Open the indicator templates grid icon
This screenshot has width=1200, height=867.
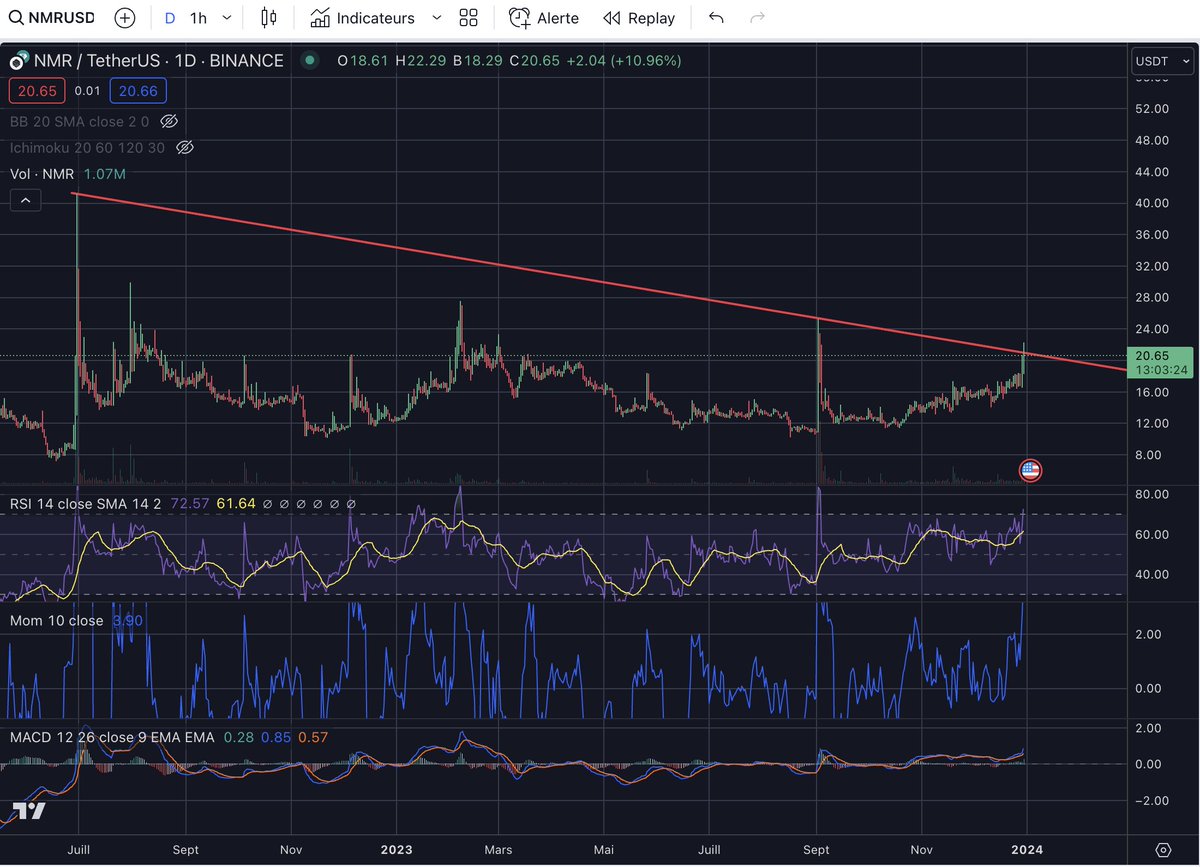(x=468, y=18)
